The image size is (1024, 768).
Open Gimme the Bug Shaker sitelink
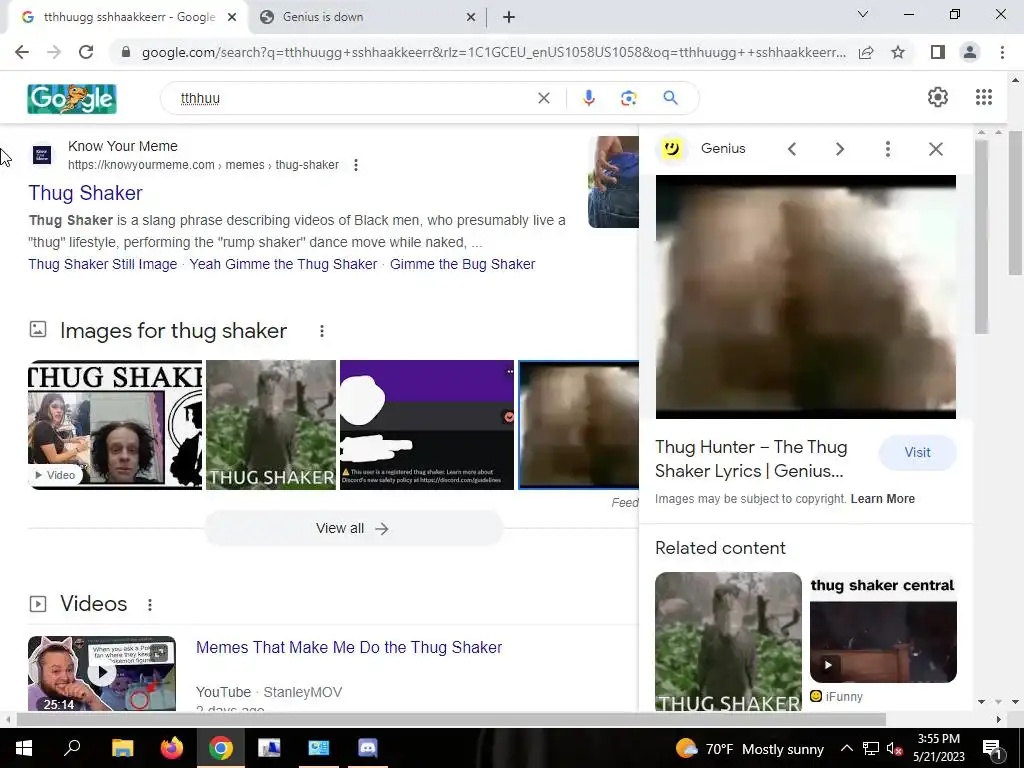[462, 264]
